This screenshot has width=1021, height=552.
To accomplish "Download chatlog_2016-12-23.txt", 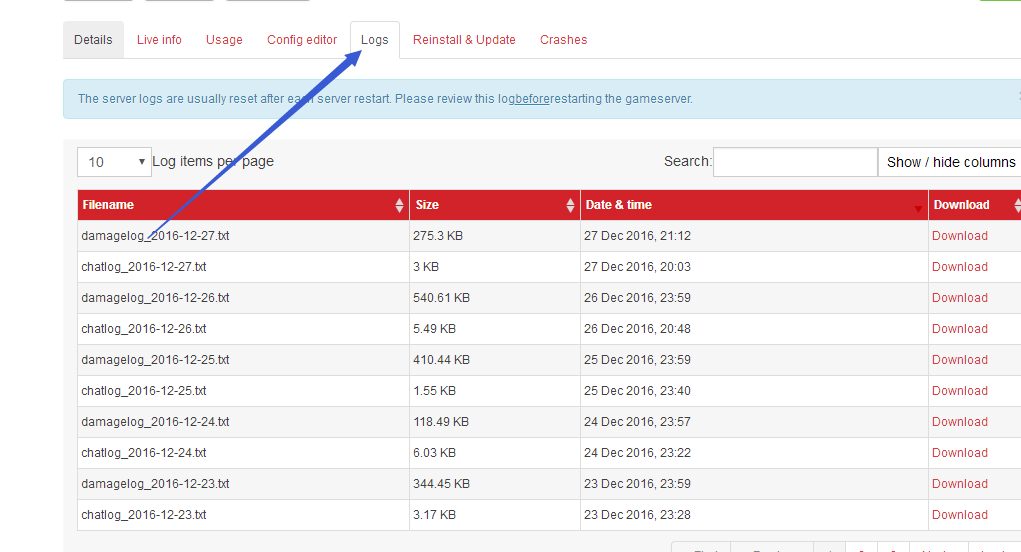I will point(960,515).
